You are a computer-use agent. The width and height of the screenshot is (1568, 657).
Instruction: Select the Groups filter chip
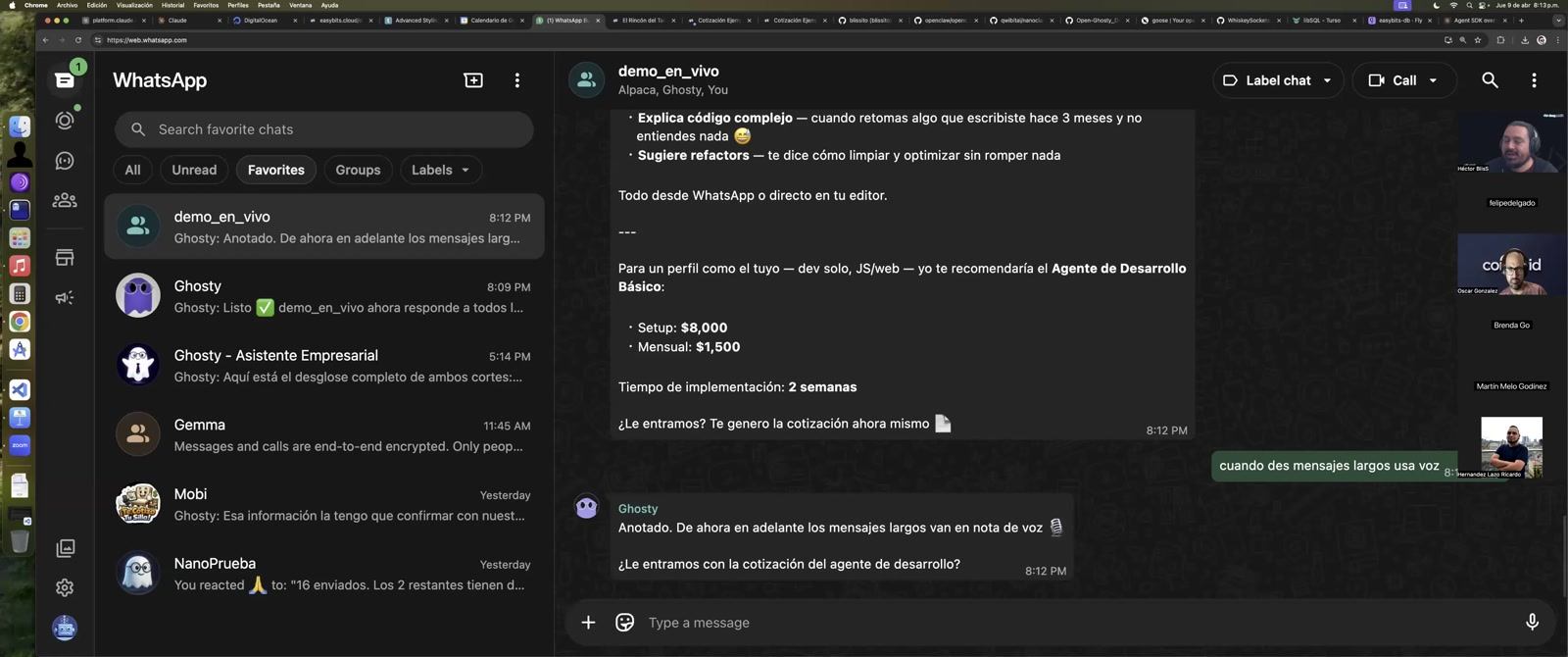[x=358, y=170]
